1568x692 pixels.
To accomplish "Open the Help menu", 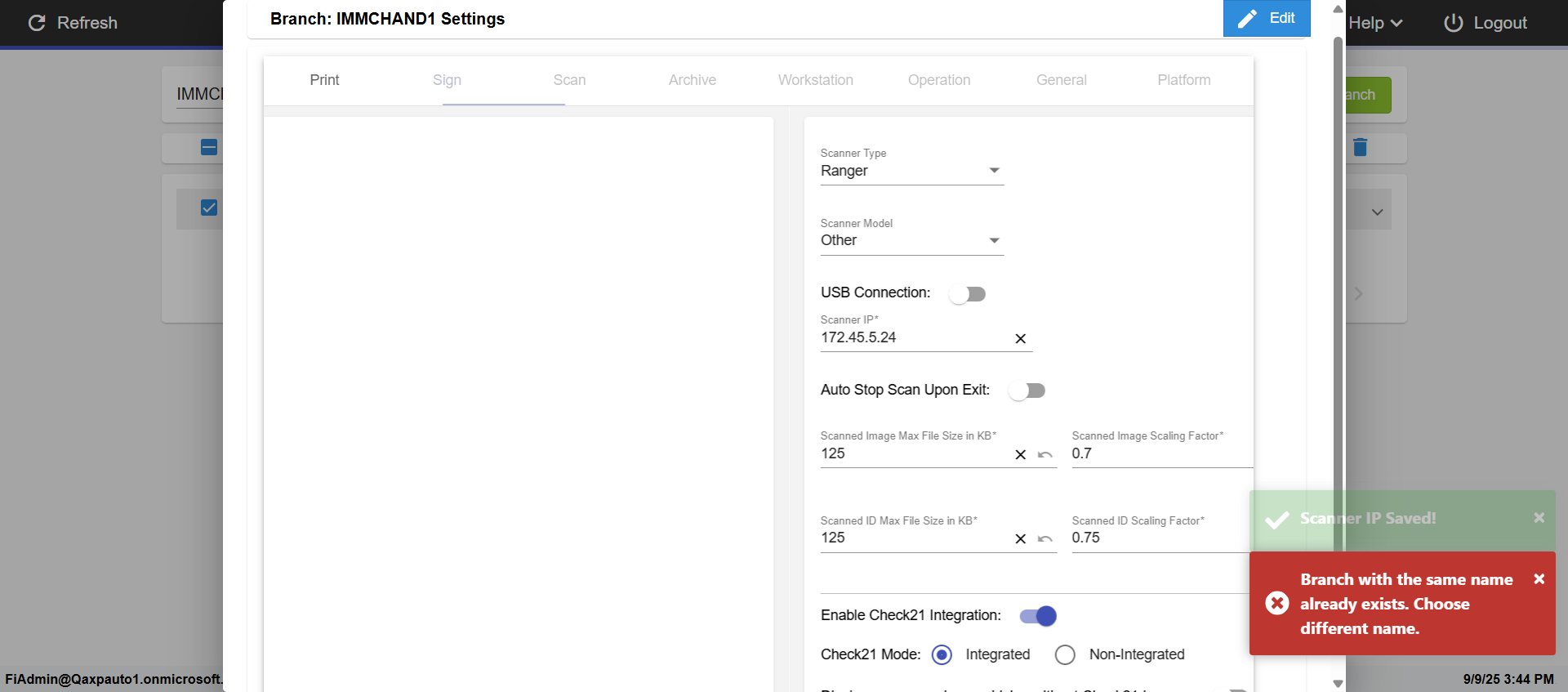I will click(x=1374, y=23).
